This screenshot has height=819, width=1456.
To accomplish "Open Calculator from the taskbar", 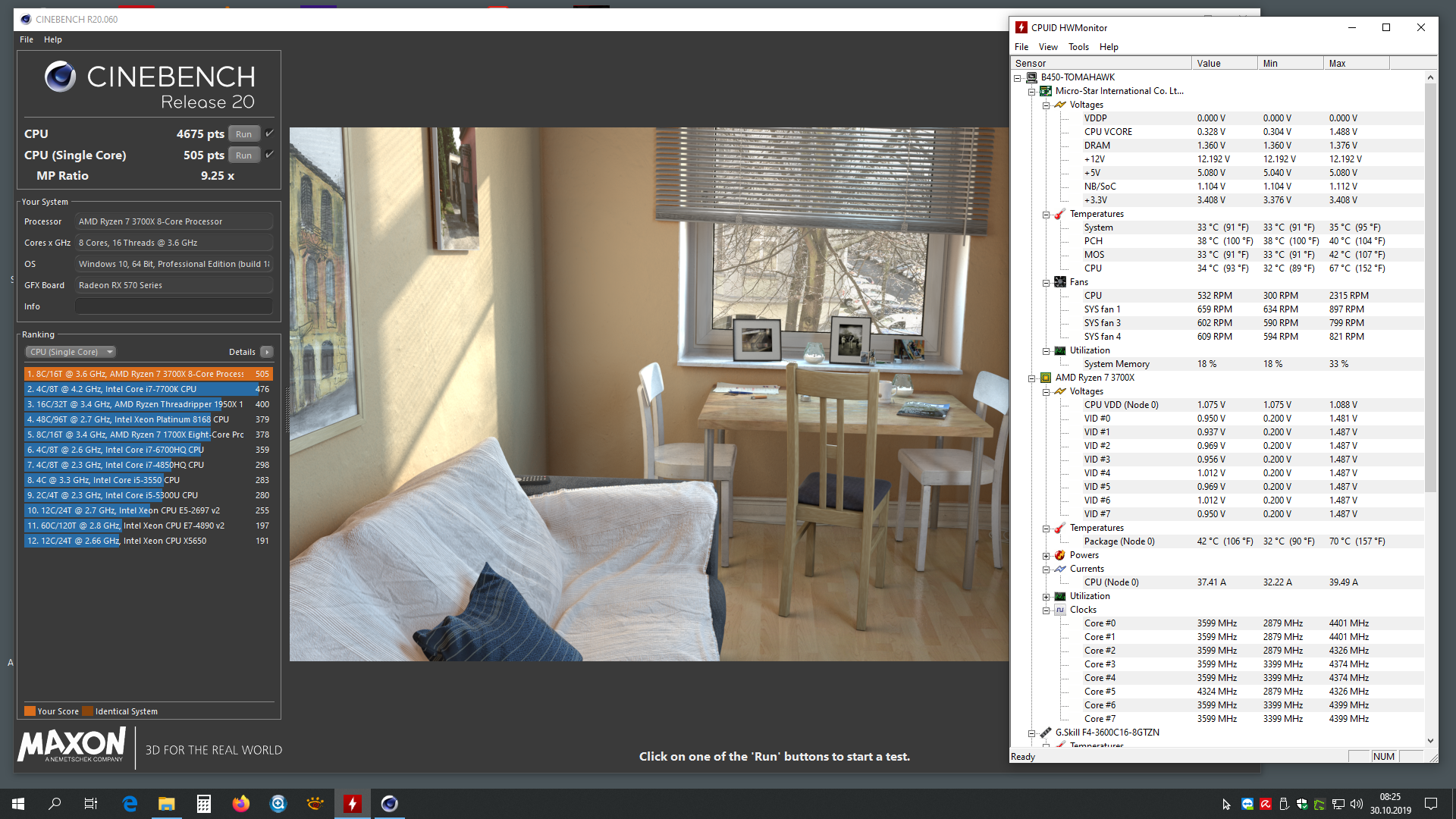I will click(x=204, y=804).
